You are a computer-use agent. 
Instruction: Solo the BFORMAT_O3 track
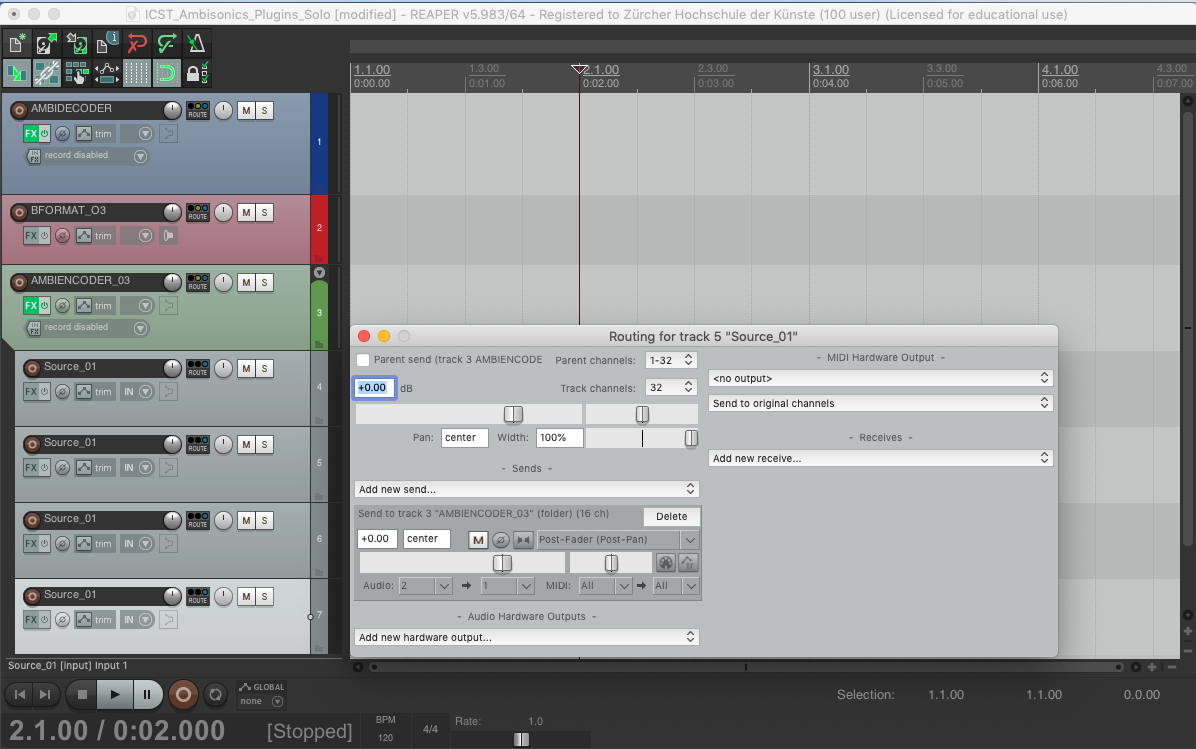click(264, 212)
